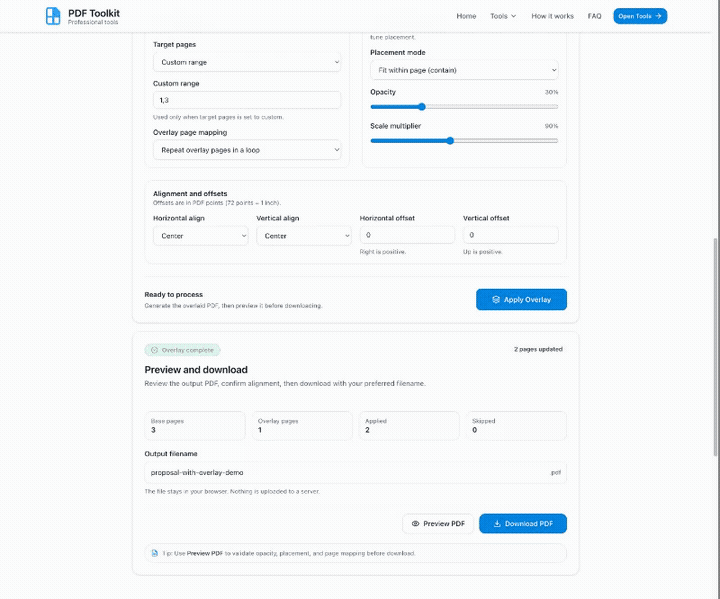Open the How it works page

(x=552, y=16)
